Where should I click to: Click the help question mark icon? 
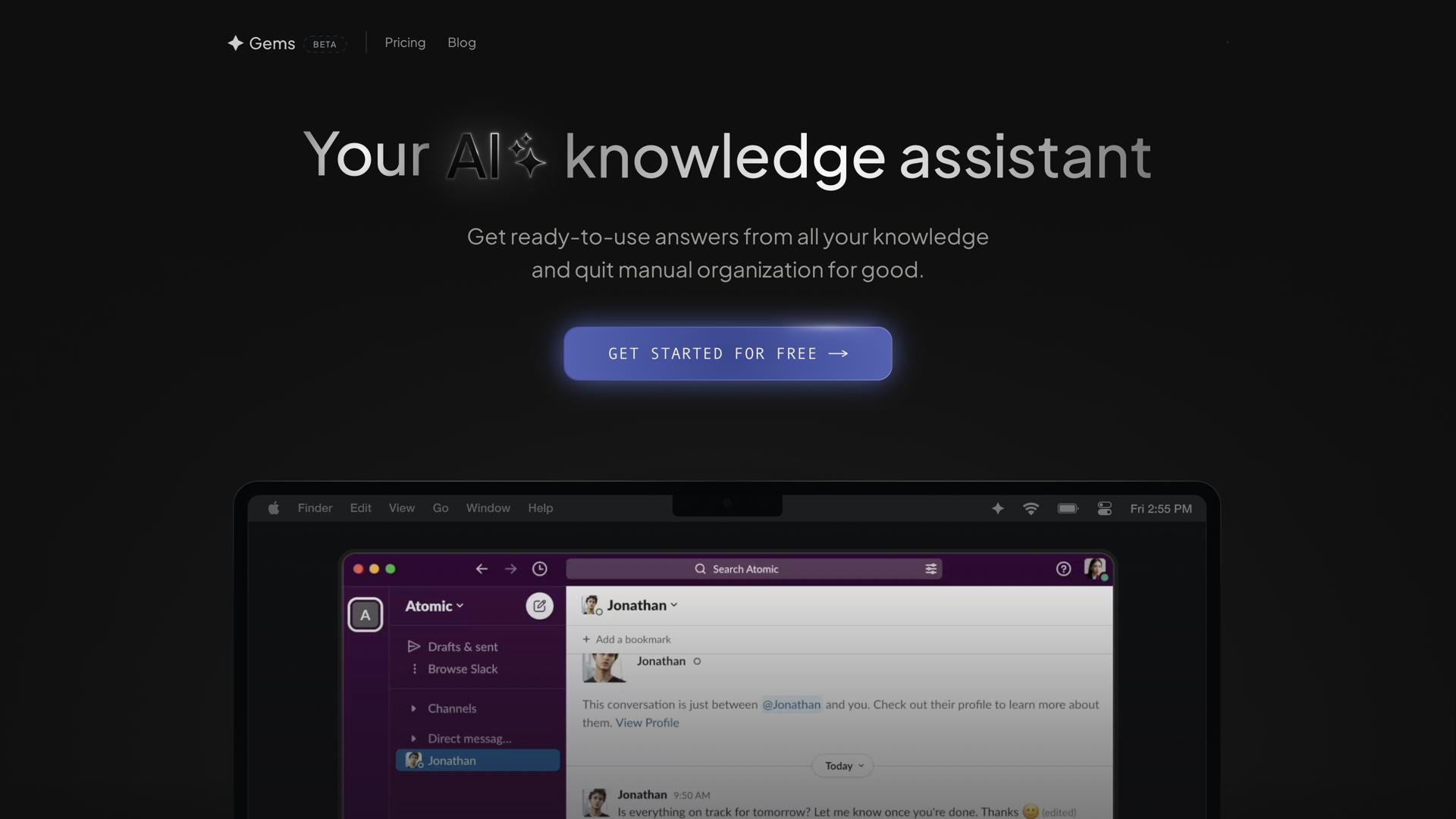pos(1063,569)
